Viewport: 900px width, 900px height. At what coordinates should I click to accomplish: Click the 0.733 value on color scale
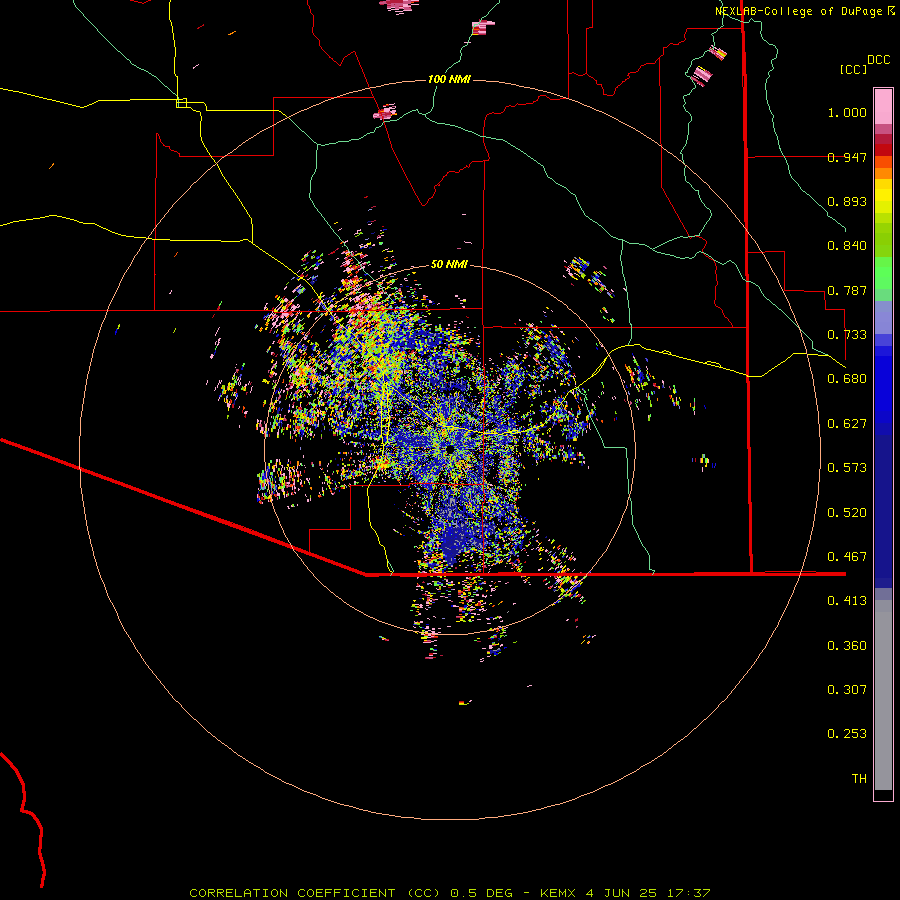pos(847,335)
